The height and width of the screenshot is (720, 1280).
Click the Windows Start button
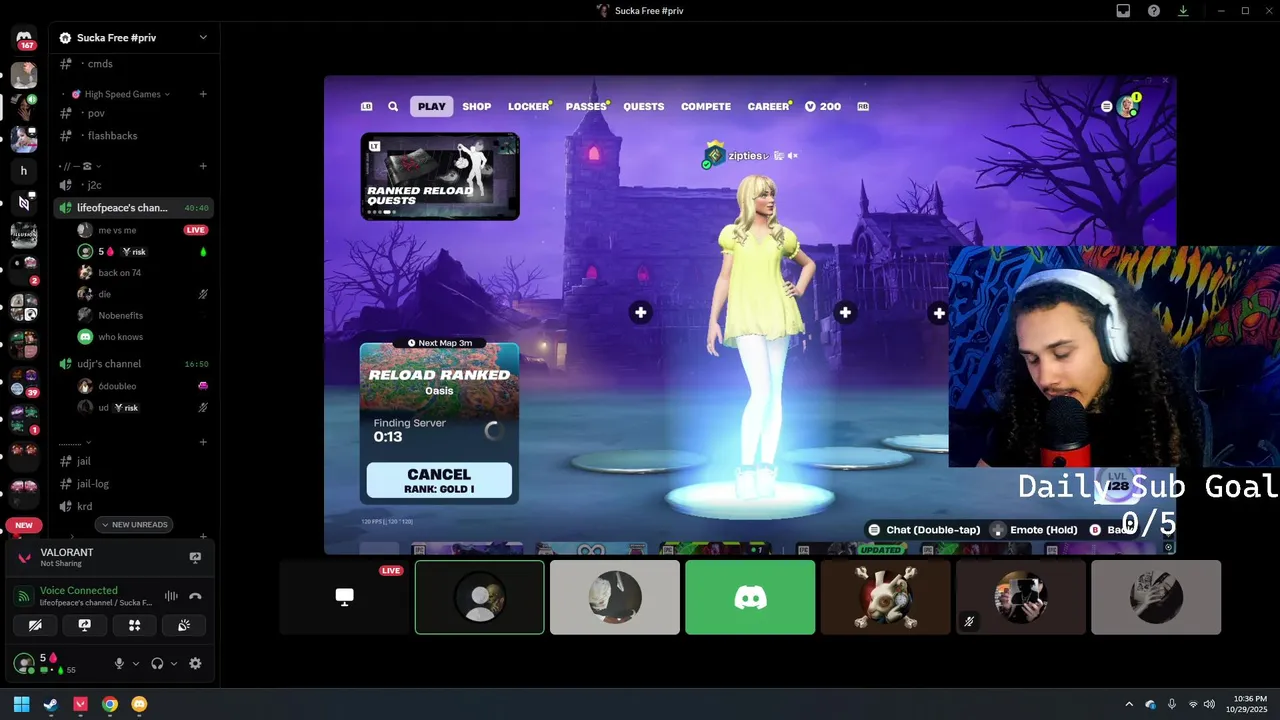tap(21, 704)
